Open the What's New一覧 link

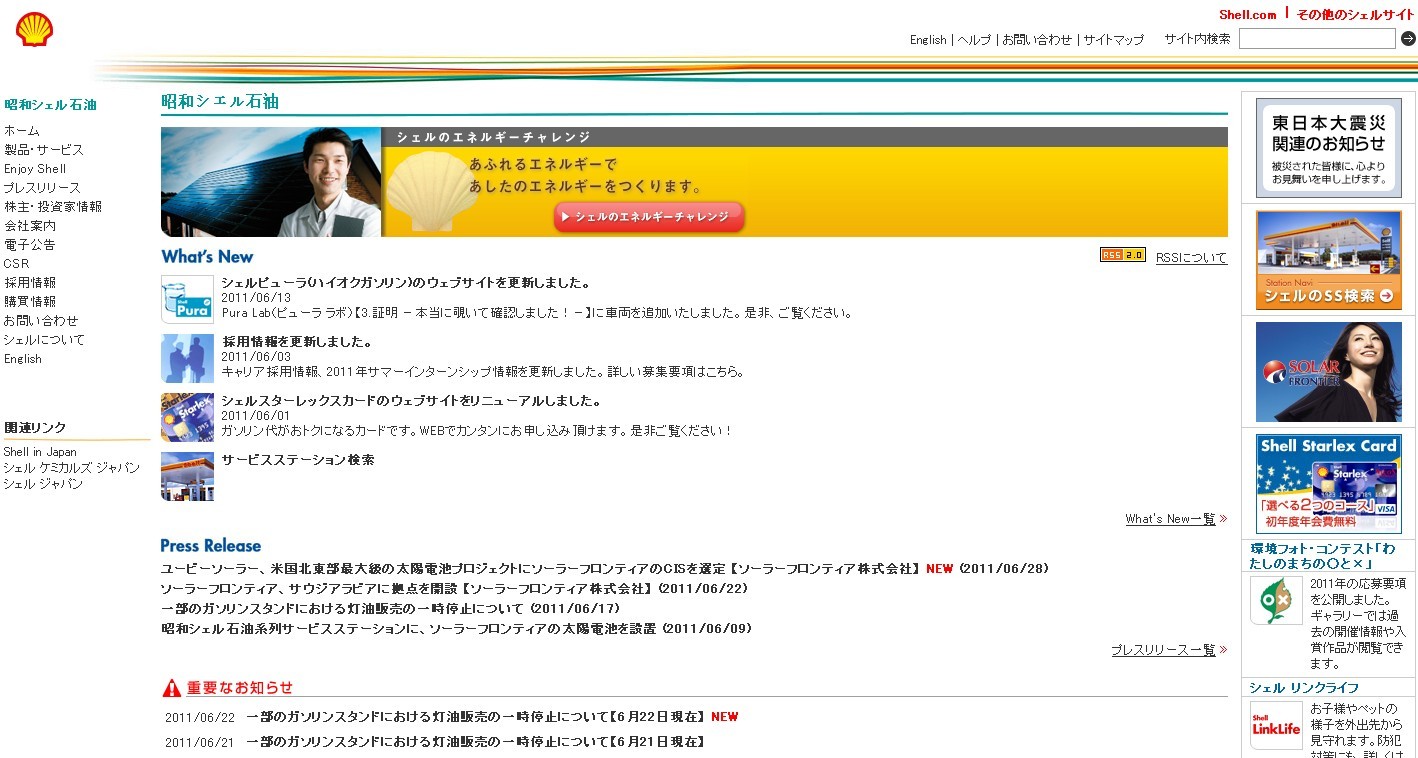pyautogui.click(x=1170, y=519)
